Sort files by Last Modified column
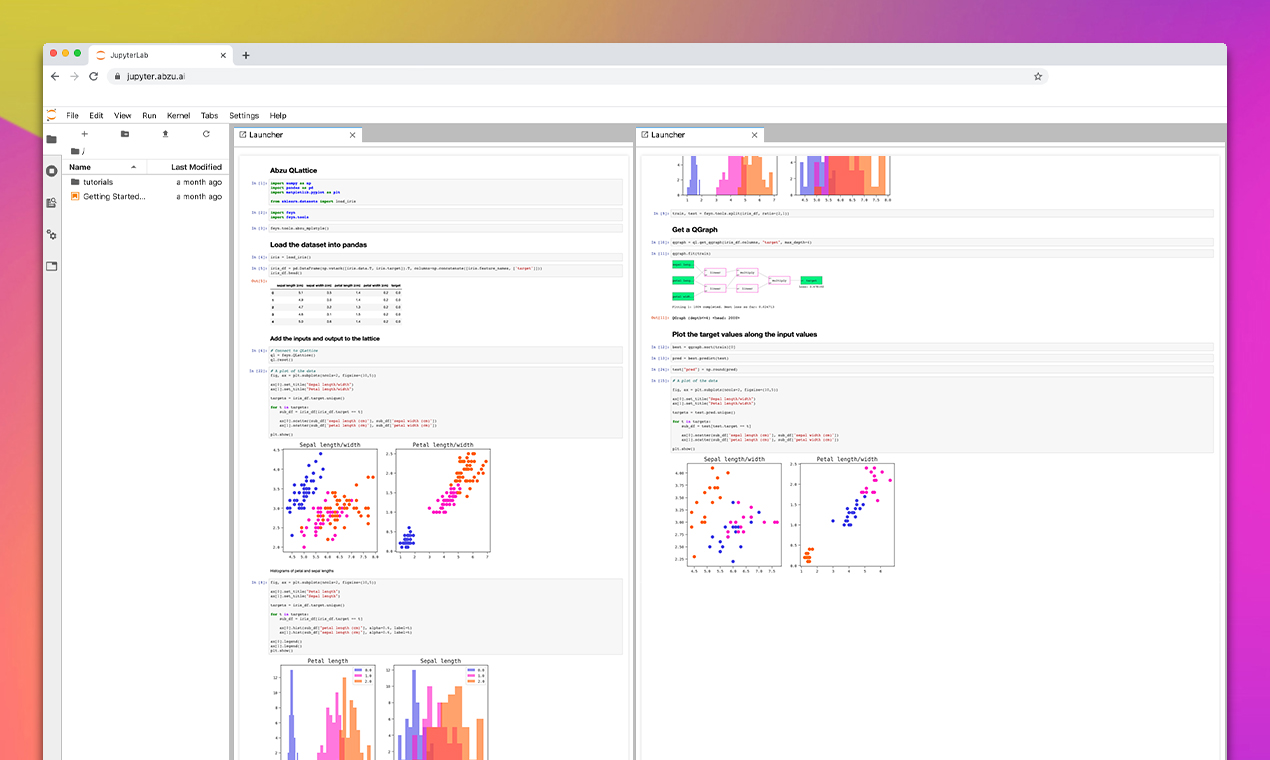The width and height of the screenshot is (1270, 760). click(x=196, y=167)
